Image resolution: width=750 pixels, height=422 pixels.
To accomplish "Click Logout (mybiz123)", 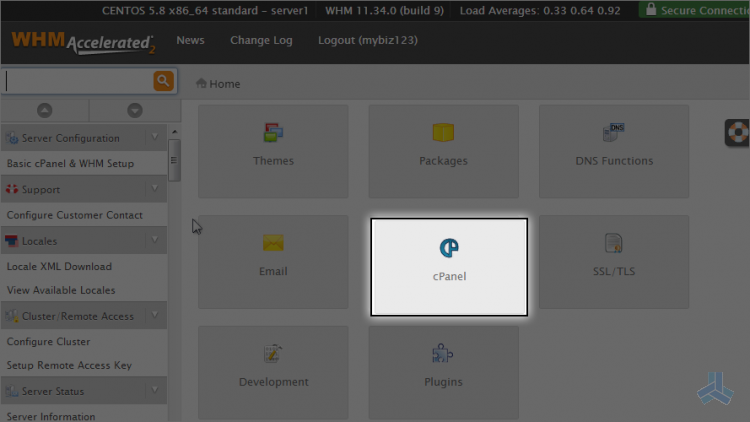I will [368, 40].
